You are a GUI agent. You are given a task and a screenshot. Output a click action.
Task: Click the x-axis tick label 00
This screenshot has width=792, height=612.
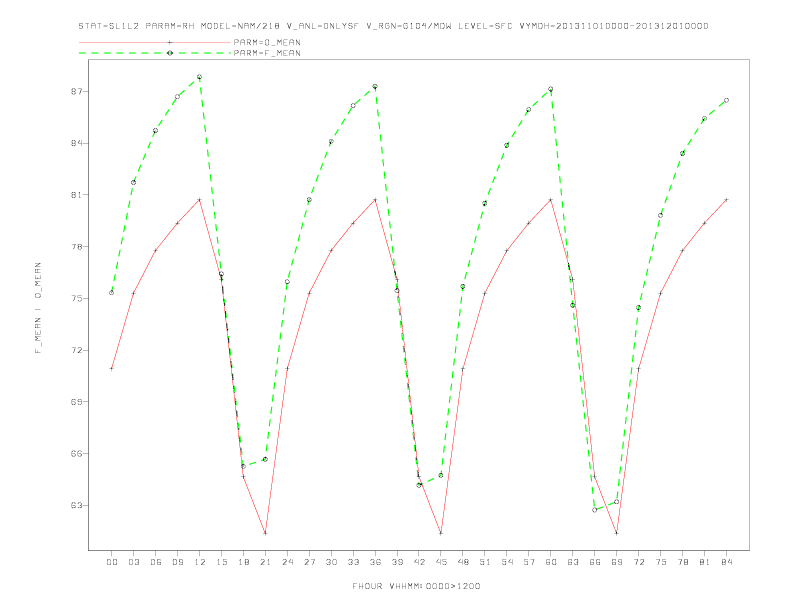click(112, 562)
